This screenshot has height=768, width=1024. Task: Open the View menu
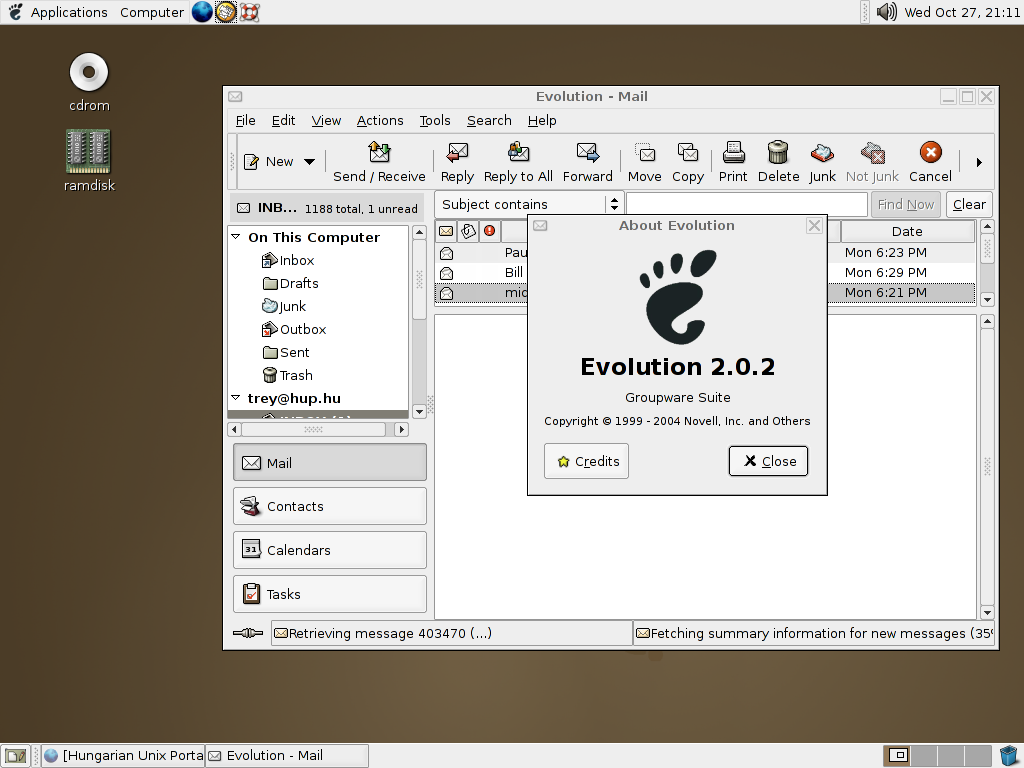(x=326, y=121)
